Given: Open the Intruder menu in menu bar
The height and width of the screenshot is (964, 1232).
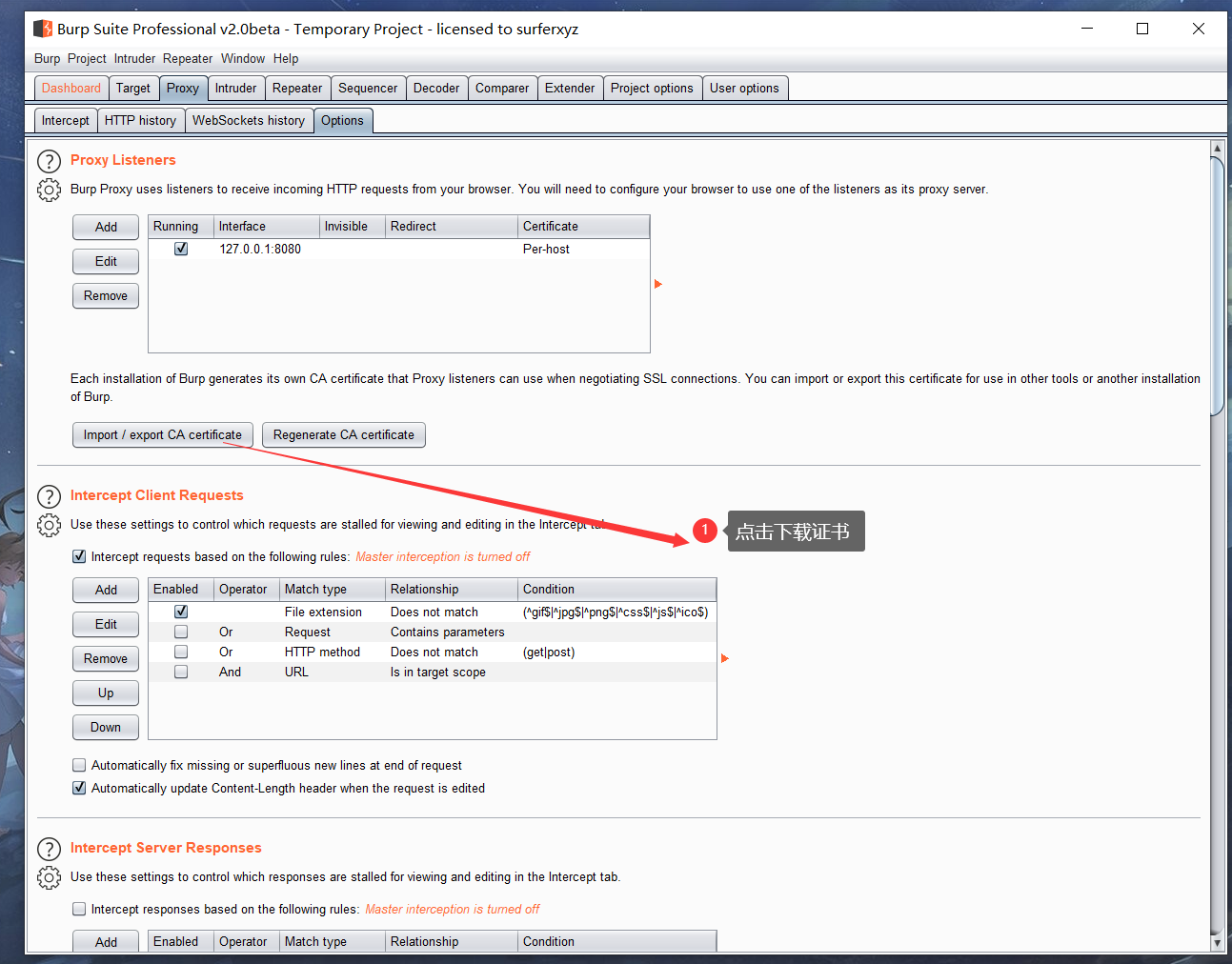Looking at the screenshot, I should coord(134,58).
